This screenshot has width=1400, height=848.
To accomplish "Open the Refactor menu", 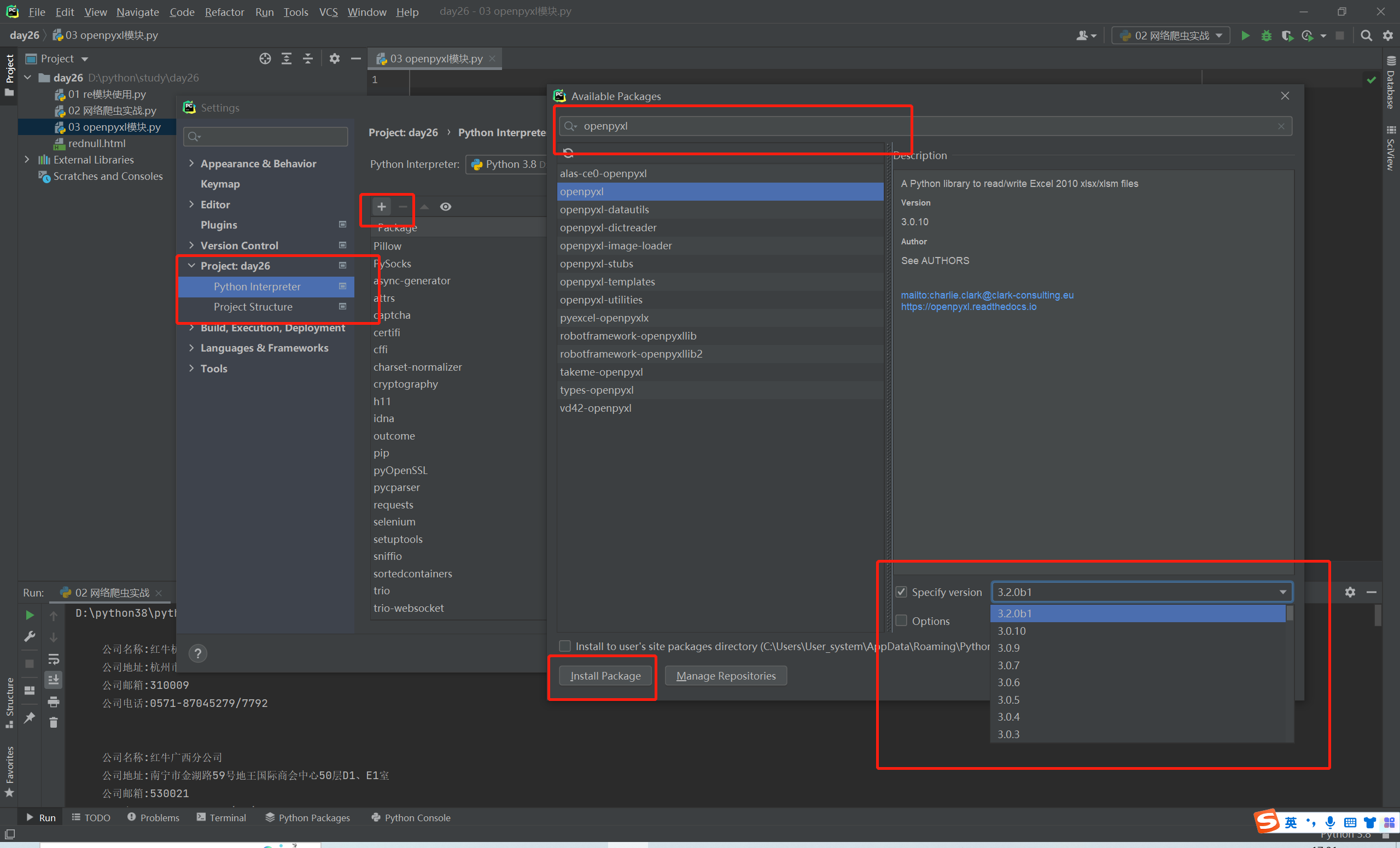I will coord(224,12).
